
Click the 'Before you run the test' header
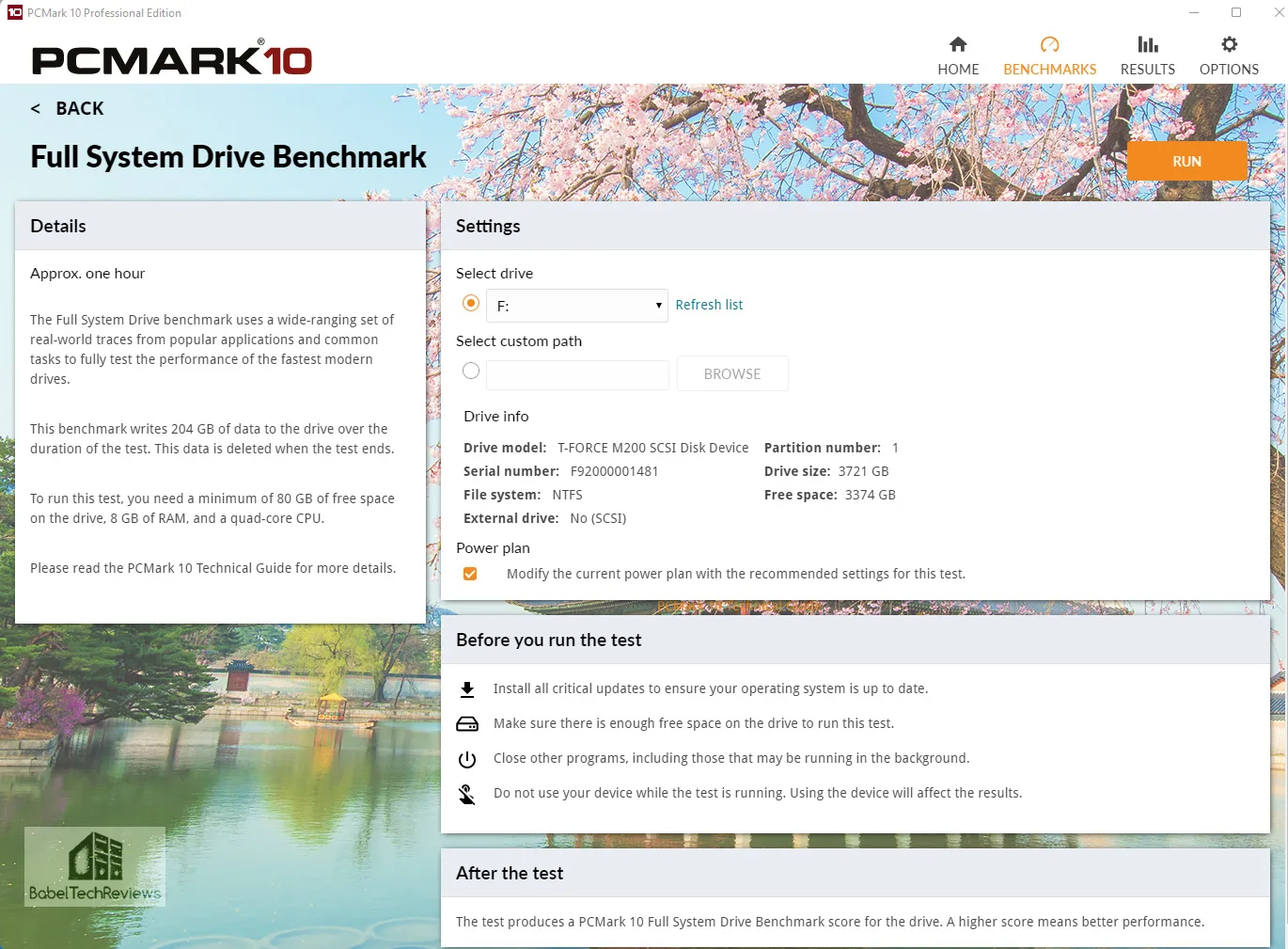tap(856, 640)
